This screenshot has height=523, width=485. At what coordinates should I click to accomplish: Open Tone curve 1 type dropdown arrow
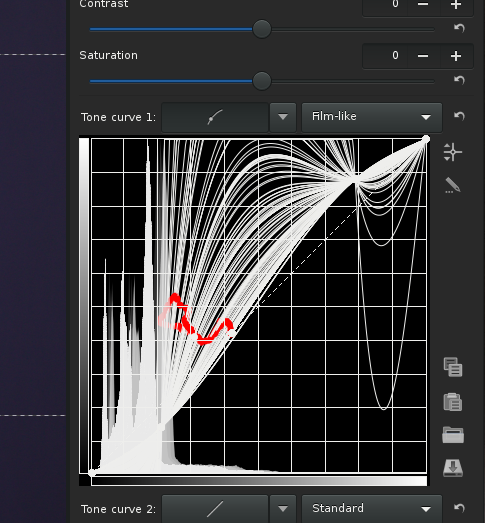pyautogui.click(x=283, y=117)
